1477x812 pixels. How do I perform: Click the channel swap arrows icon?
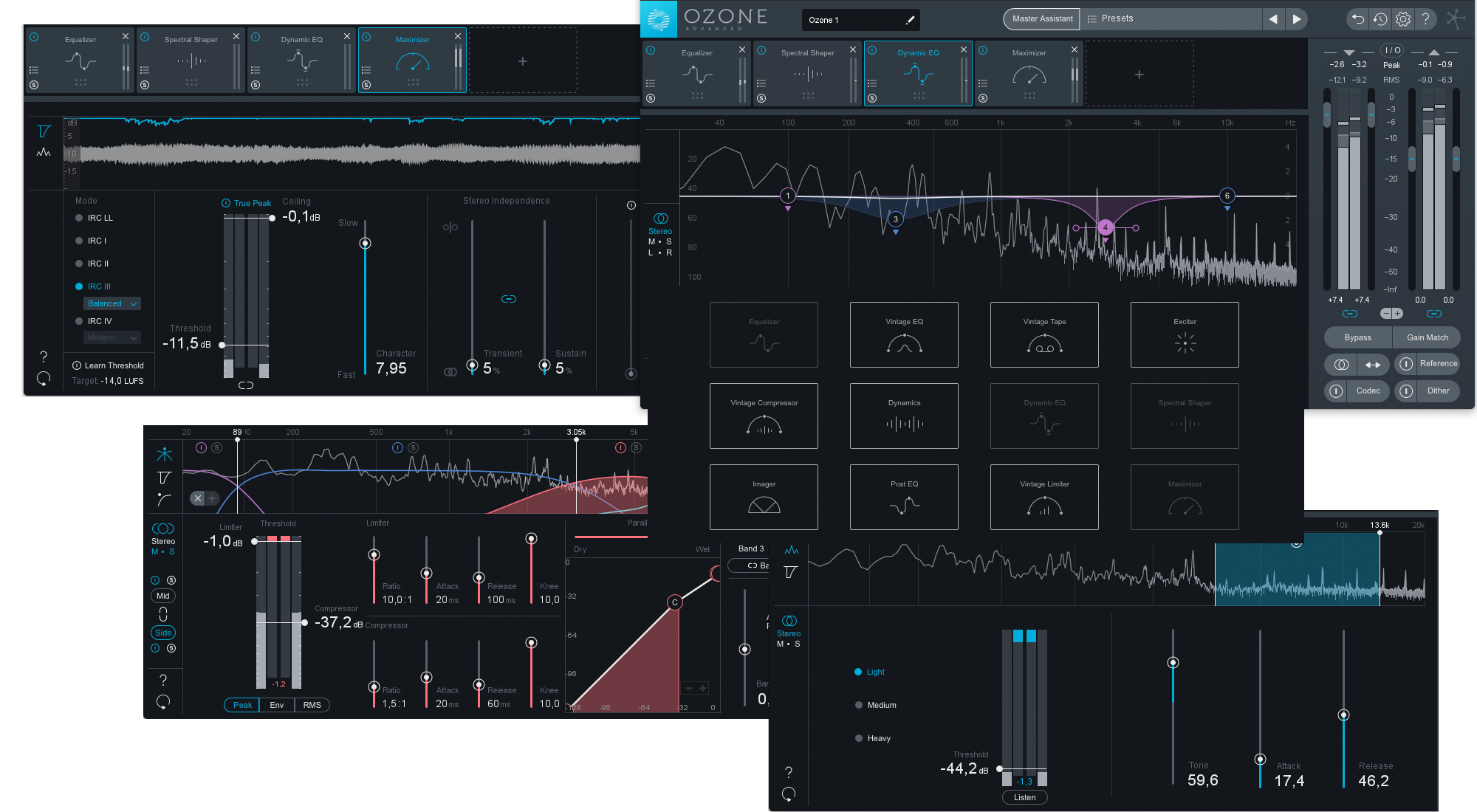click(x=1373, y=365)
